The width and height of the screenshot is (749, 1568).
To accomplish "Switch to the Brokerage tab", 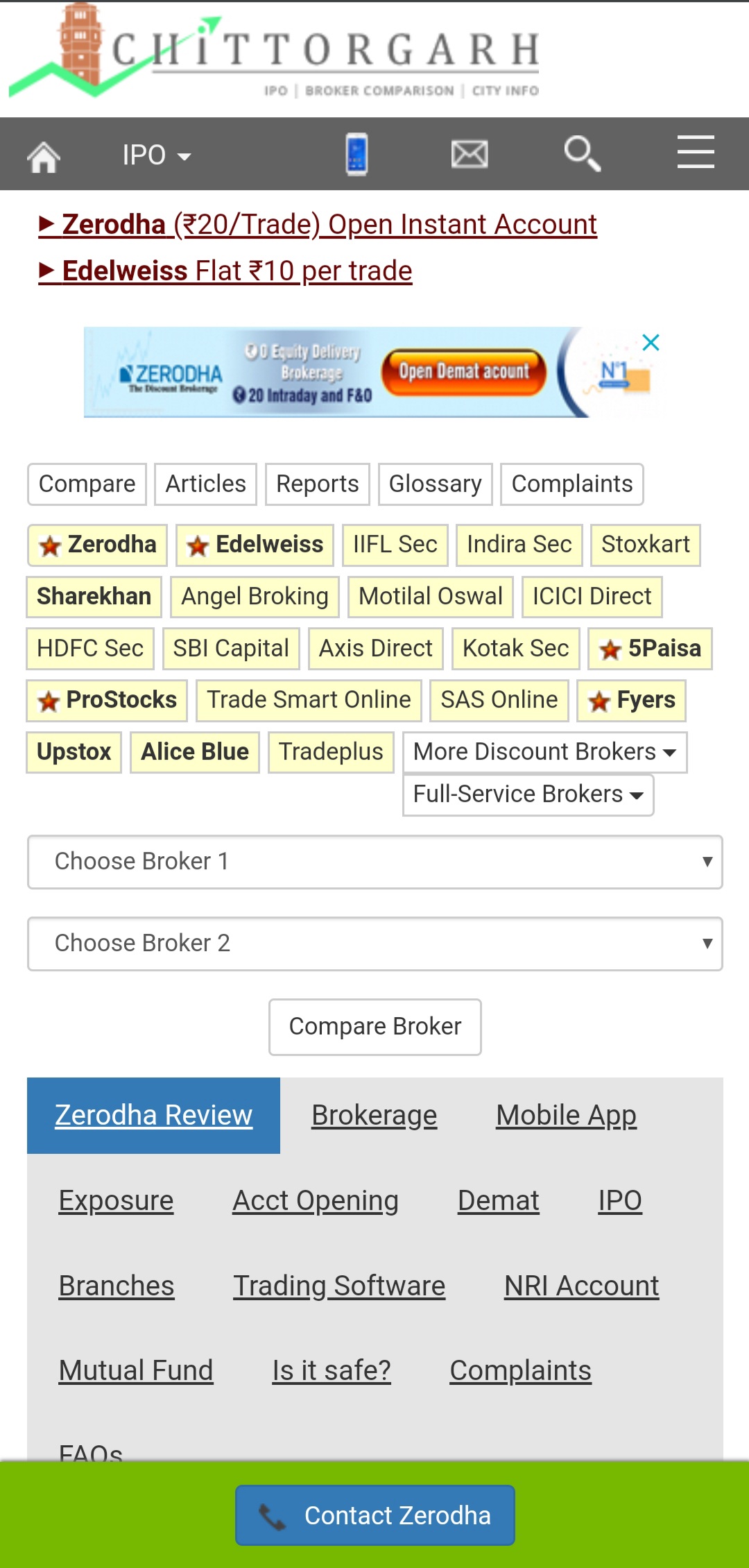I will pyautogui.click(x=374, y=1115).
